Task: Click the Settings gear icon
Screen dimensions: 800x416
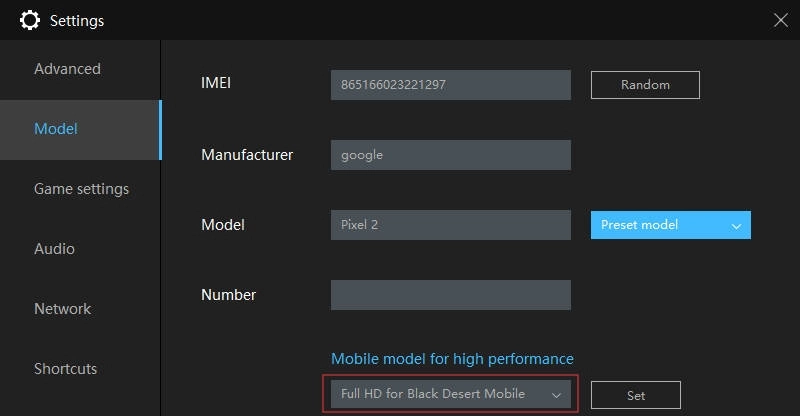Action: pos(30,20)
